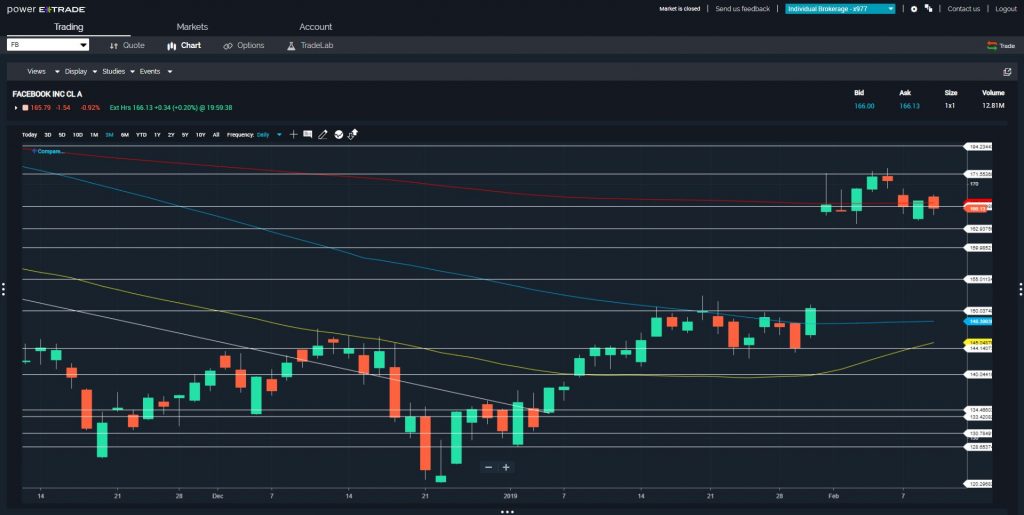The height and width of the screenshot is (515, 1024).
Task: Set chart range to 2Y
Action: [171, 134]
